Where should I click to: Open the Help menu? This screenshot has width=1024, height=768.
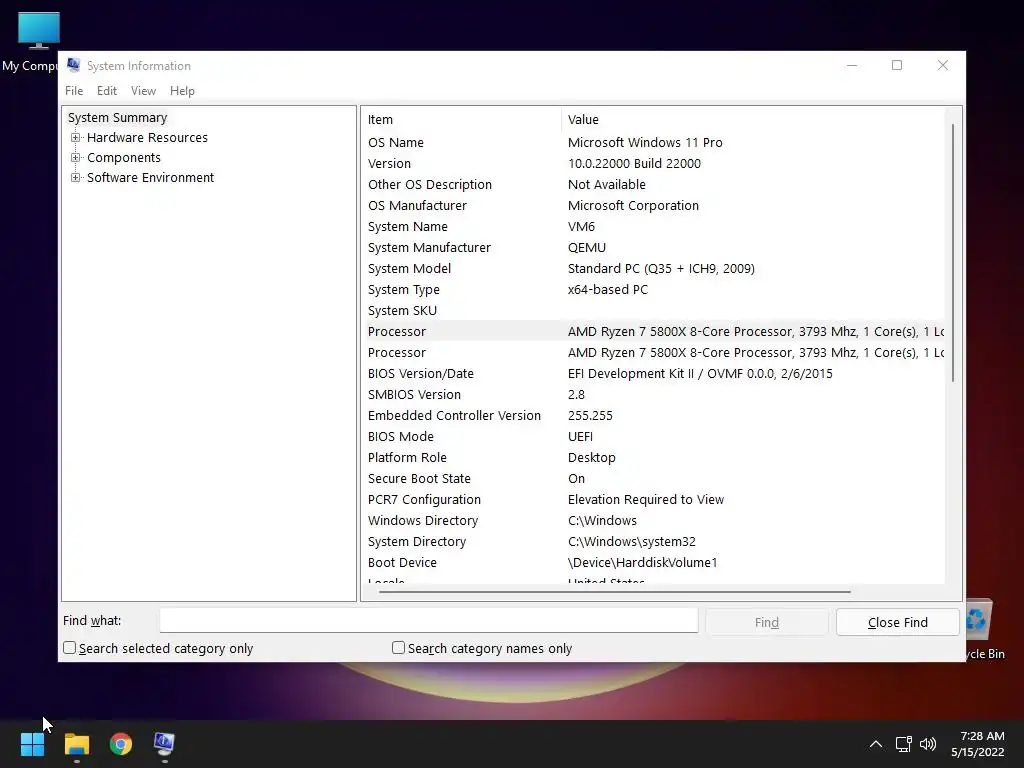(x=182, y=91)
